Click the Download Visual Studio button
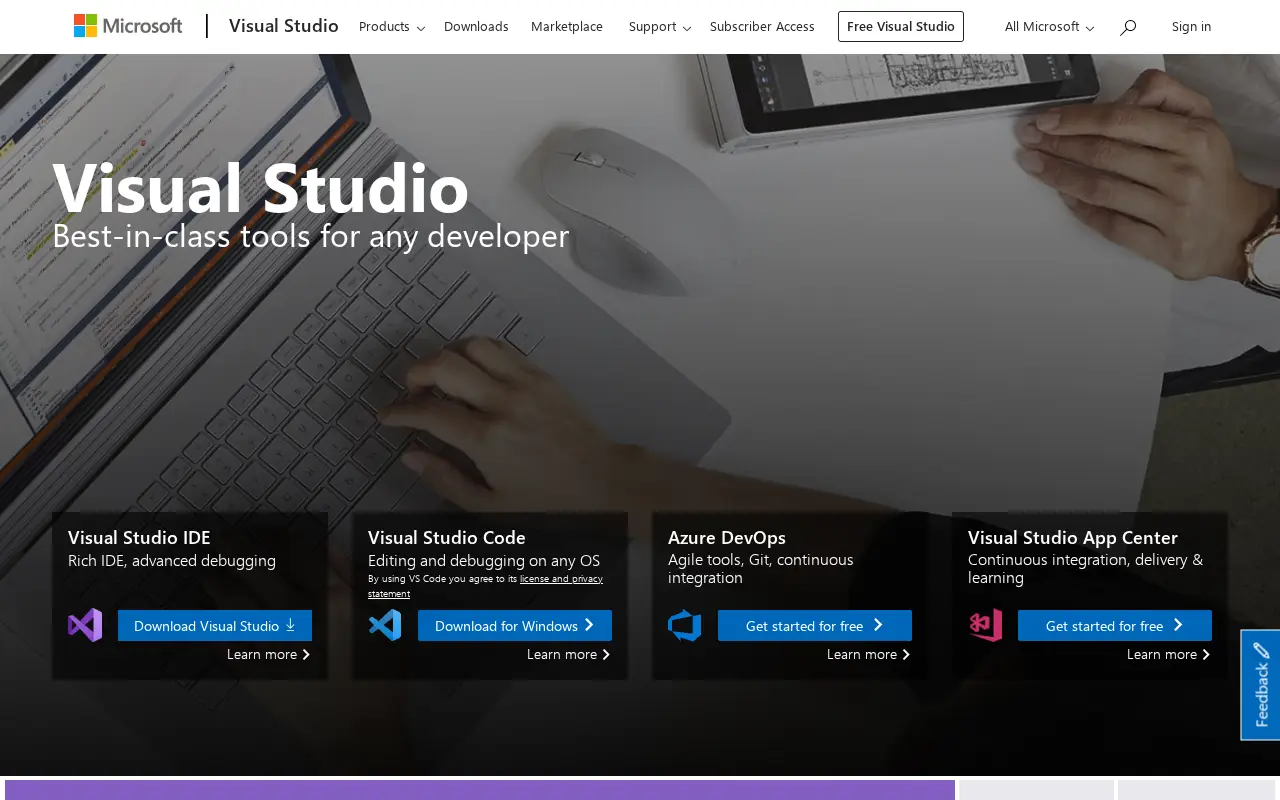 click(x=215, y=626)
